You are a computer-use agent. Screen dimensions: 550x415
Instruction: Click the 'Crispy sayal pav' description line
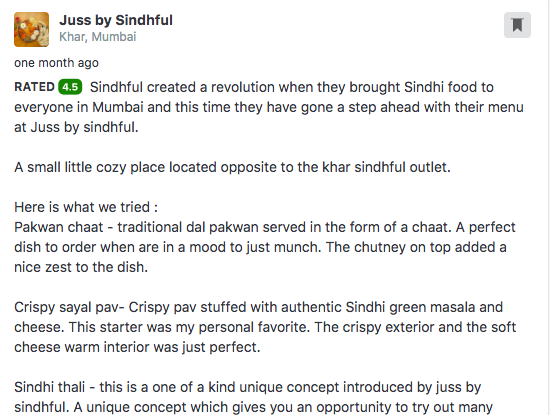coord(259,307)
